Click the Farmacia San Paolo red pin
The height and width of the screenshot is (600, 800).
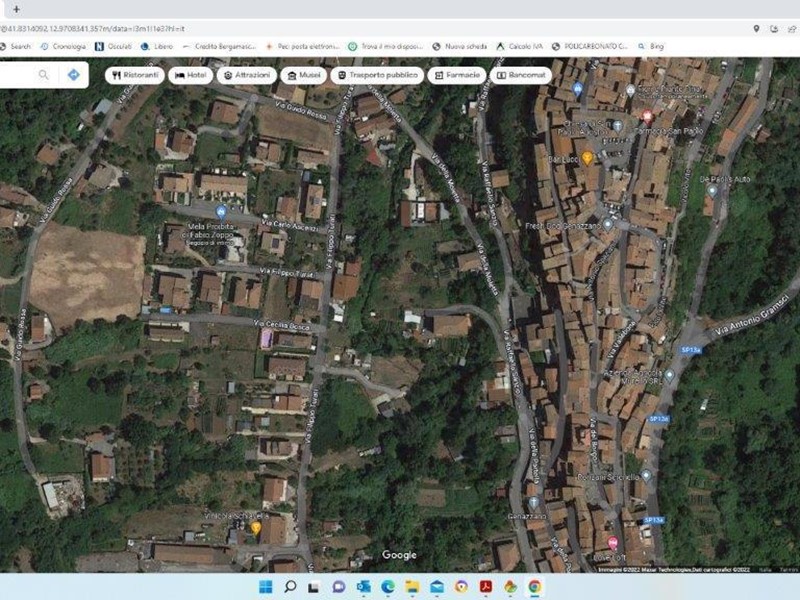[647, 117]
